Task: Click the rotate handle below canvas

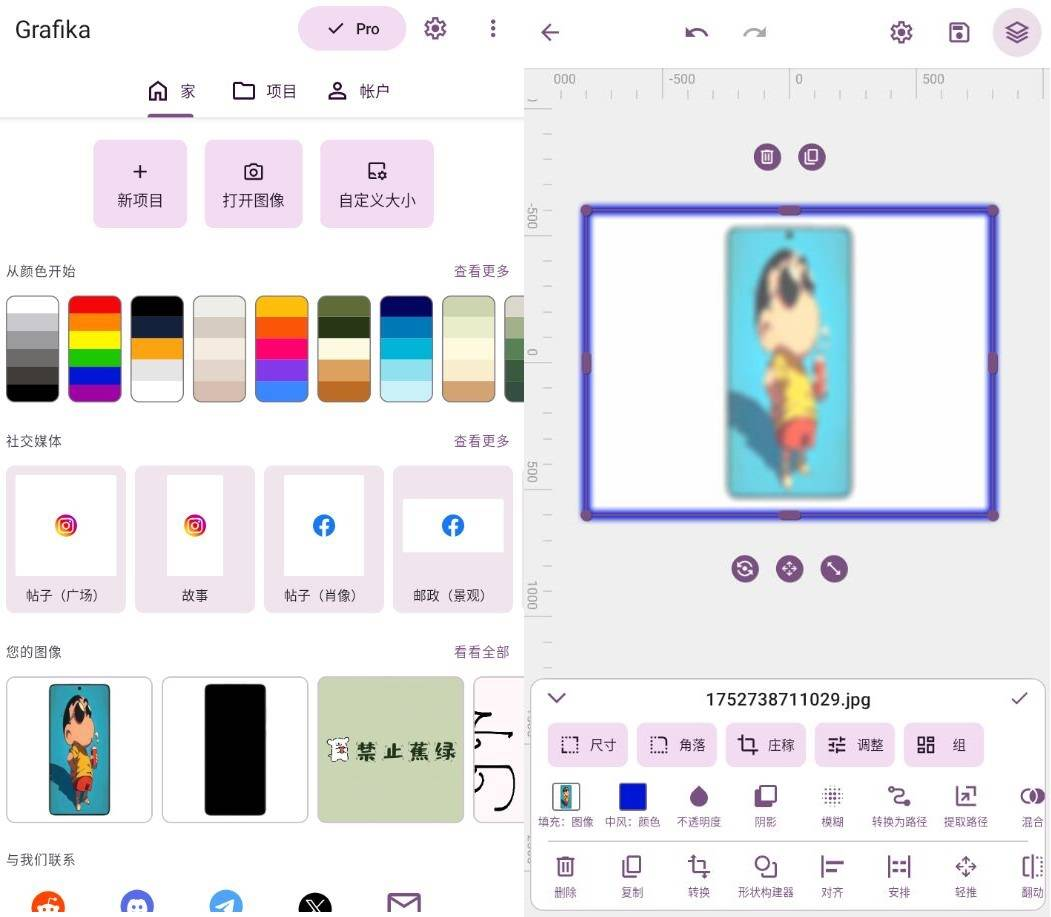Action: [745, 569]
